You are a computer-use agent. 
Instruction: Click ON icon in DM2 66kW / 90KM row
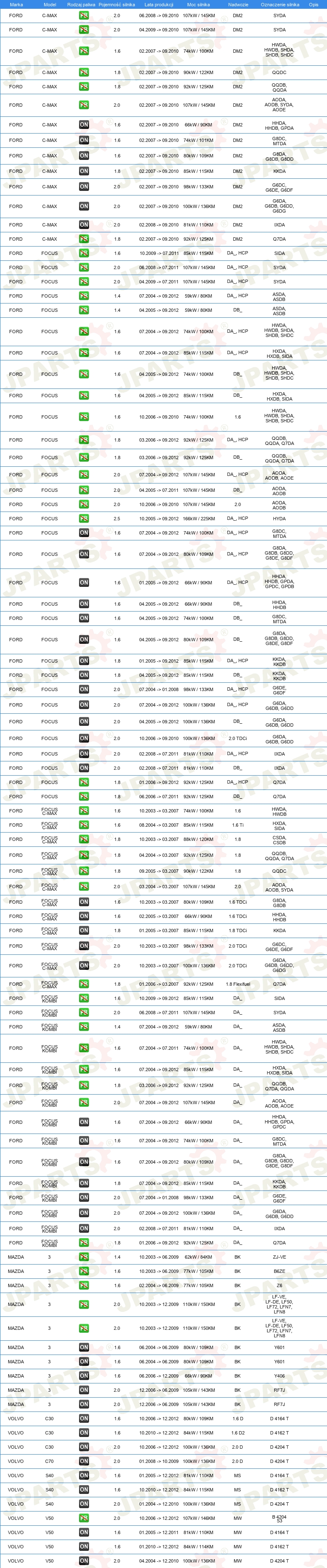tap(84, 125)
